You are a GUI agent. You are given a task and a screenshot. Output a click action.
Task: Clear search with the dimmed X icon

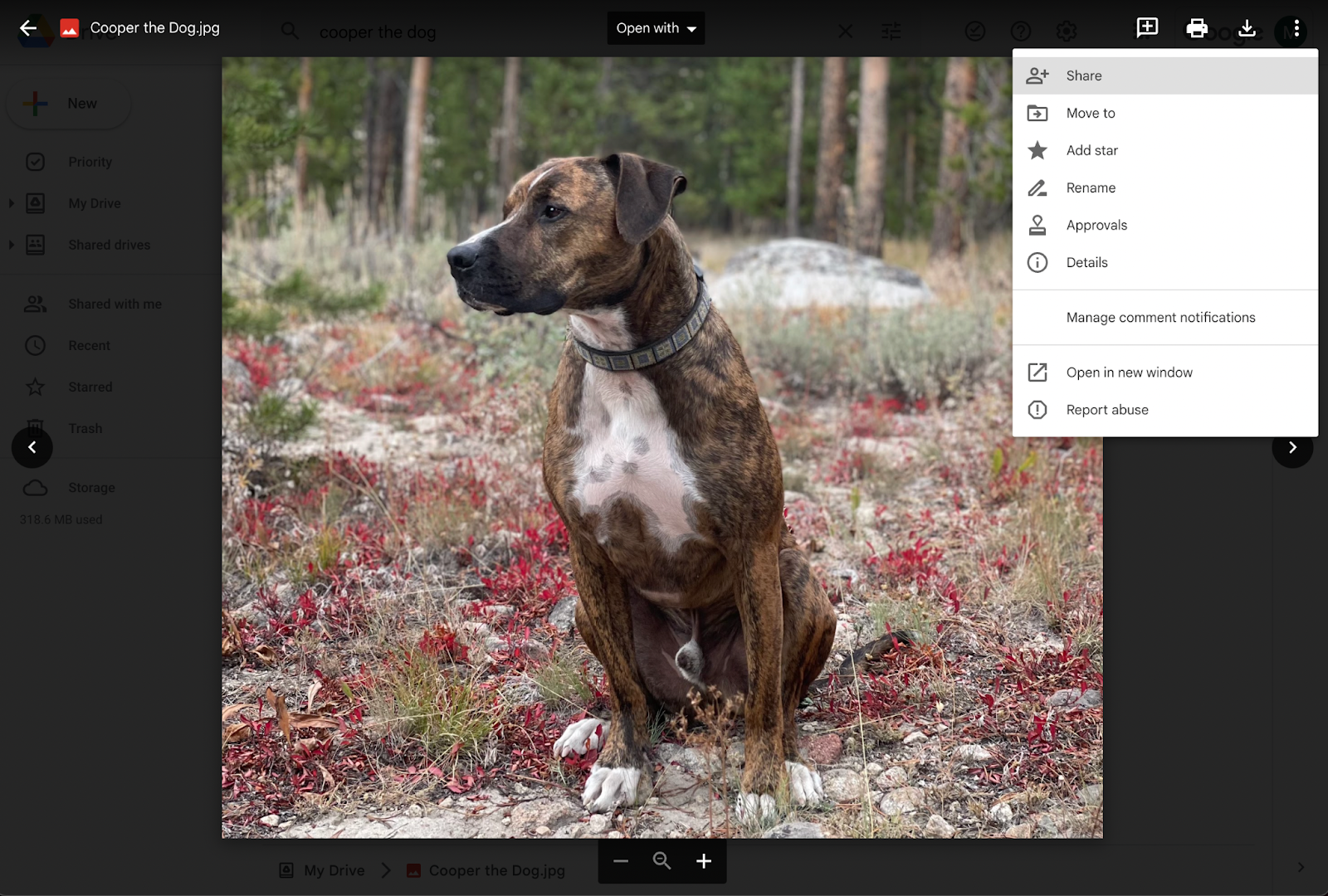(x=845, y=32)
